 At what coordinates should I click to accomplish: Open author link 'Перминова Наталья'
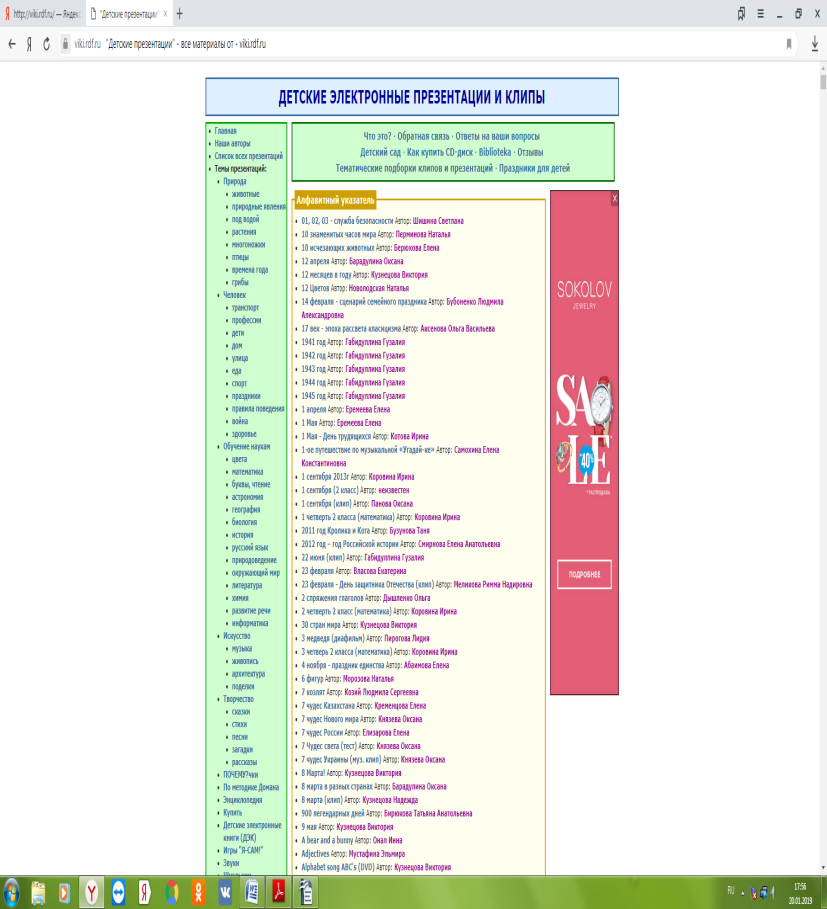[423, 235]
